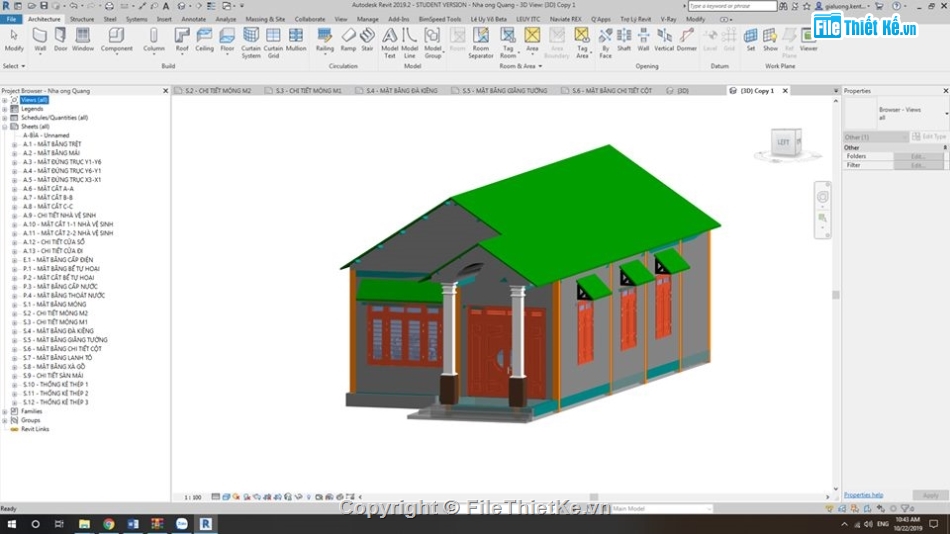Screen dimensions: 950x534
Task: Choose the Ceiling tool
Action: (x=205, y=39)
